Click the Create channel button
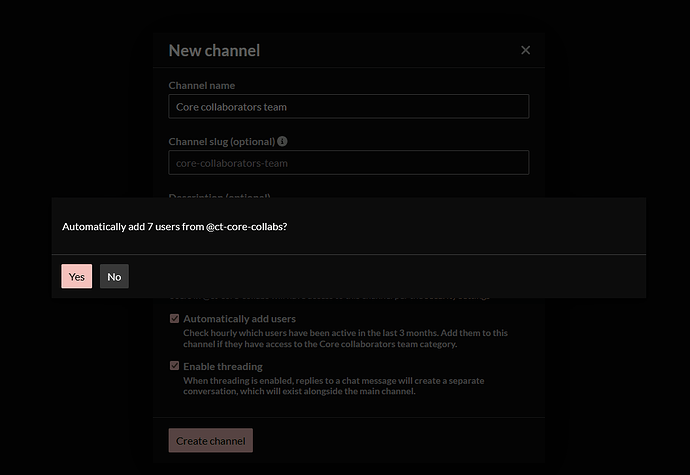 click(x=211, y=441)
